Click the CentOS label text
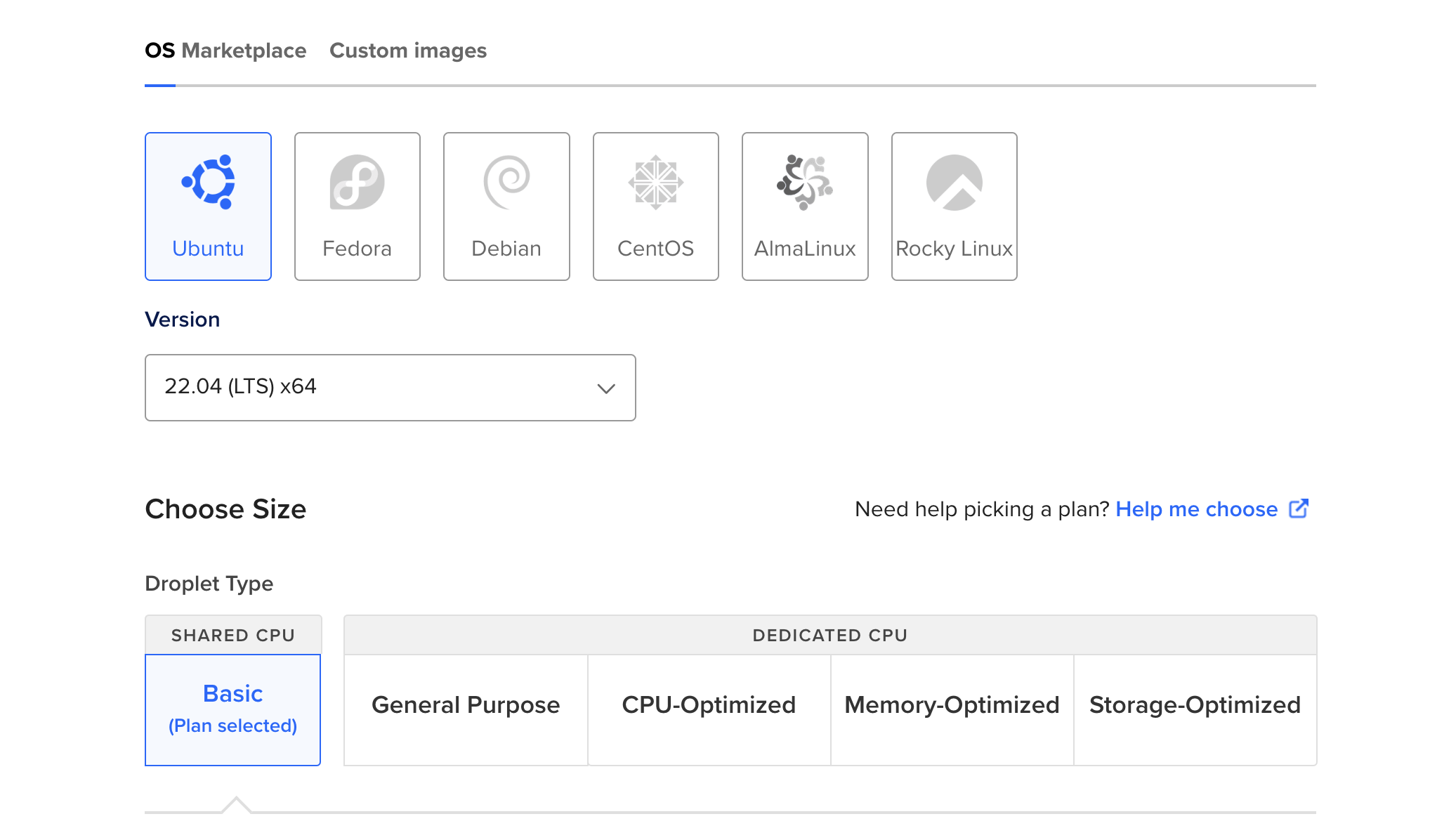The width and height of the screenshot is (1430, 840). (x=656, y=249)
